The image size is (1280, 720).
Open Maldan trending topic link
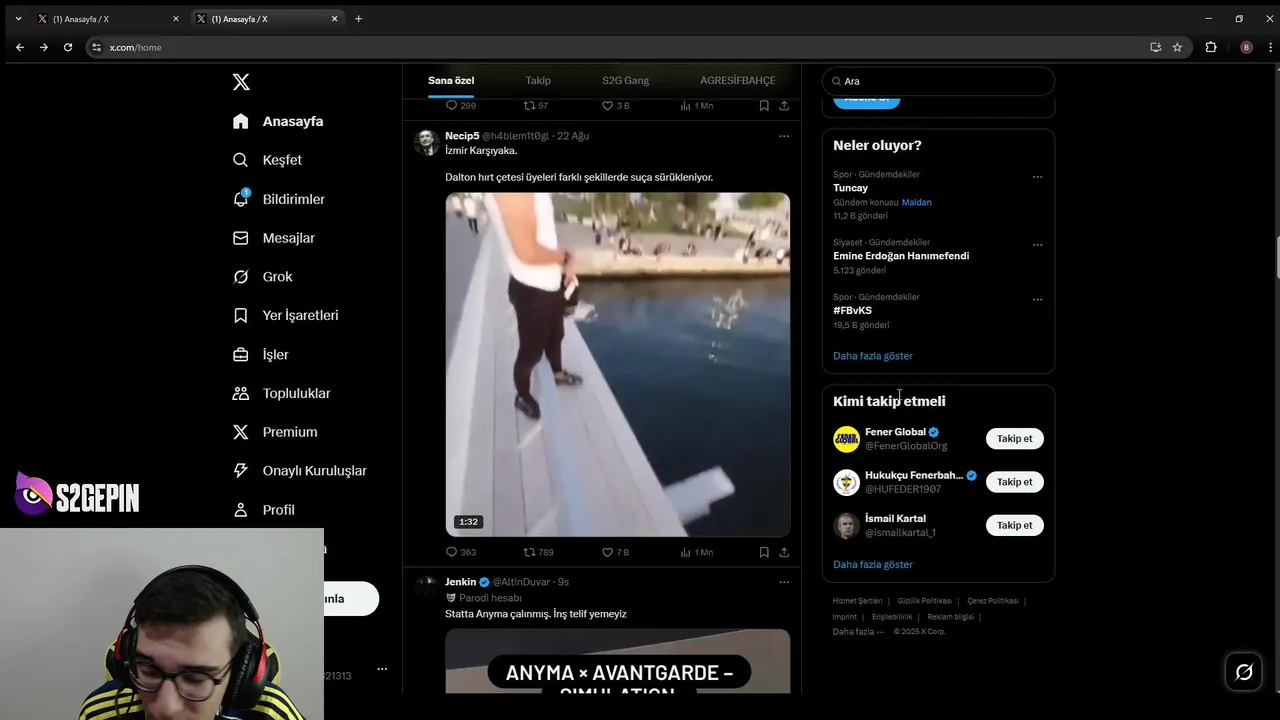pos(916,203)
